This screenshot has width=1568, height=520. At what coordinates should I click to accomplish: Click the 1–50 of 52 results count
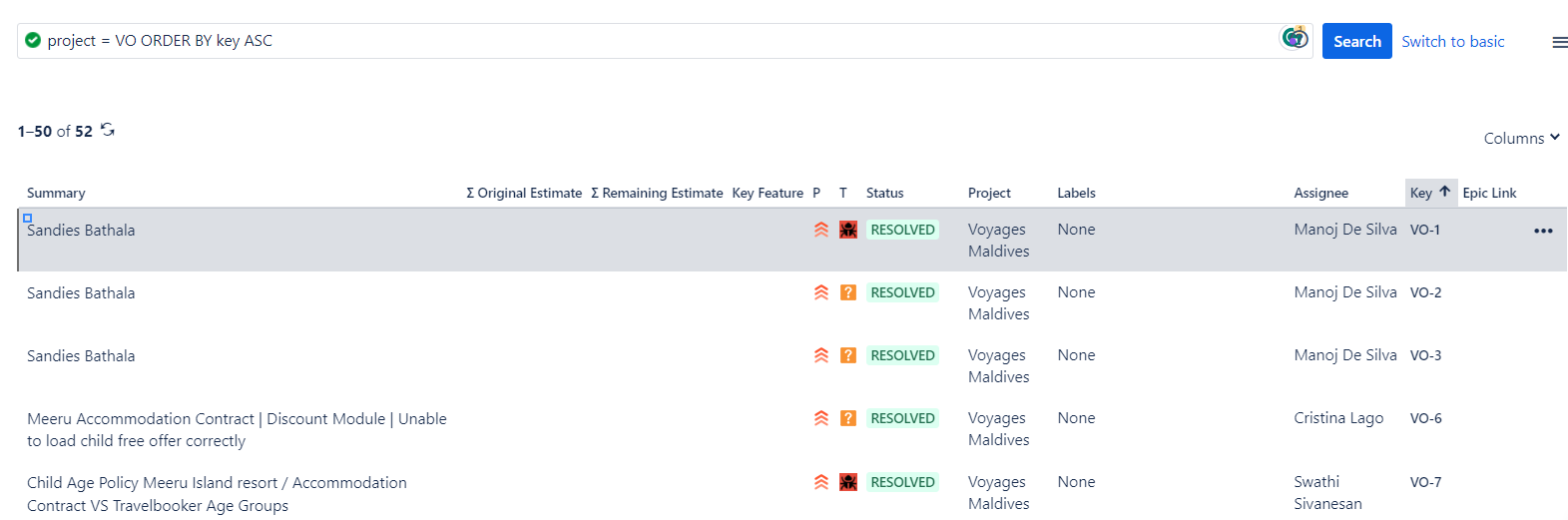point(55,131)
